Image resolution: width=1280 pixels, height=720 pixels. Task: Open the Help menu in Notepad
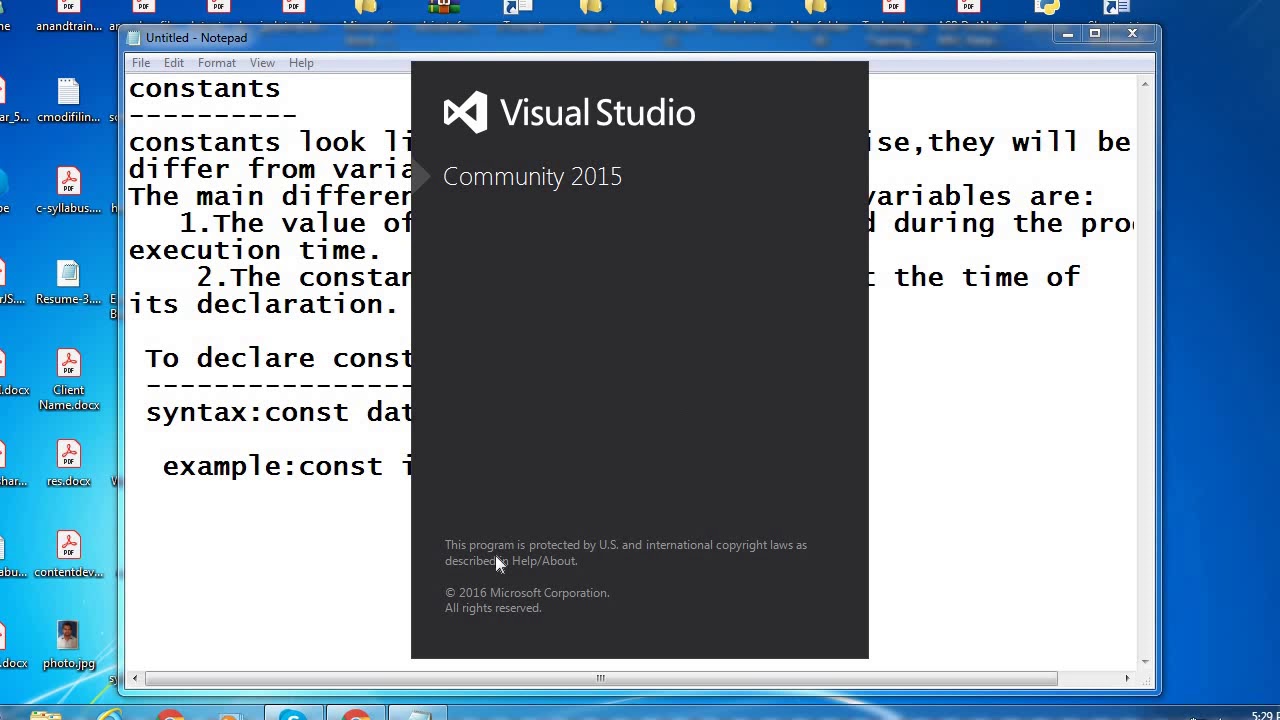pos(301,63)
